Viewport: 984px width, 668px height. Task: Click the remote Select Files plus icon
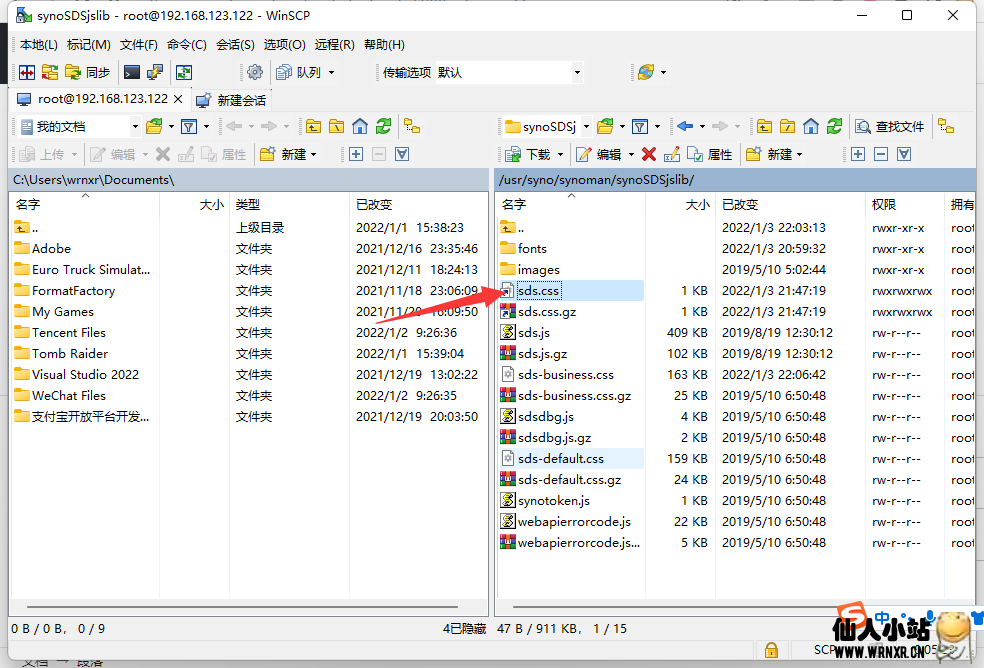point(858,154)
